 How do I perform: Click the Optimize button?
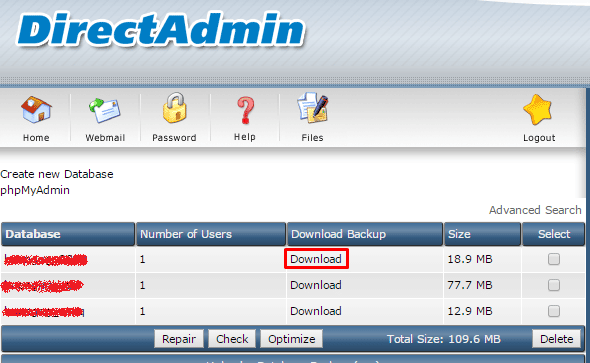pyautogui.click(x=291, y=339)
